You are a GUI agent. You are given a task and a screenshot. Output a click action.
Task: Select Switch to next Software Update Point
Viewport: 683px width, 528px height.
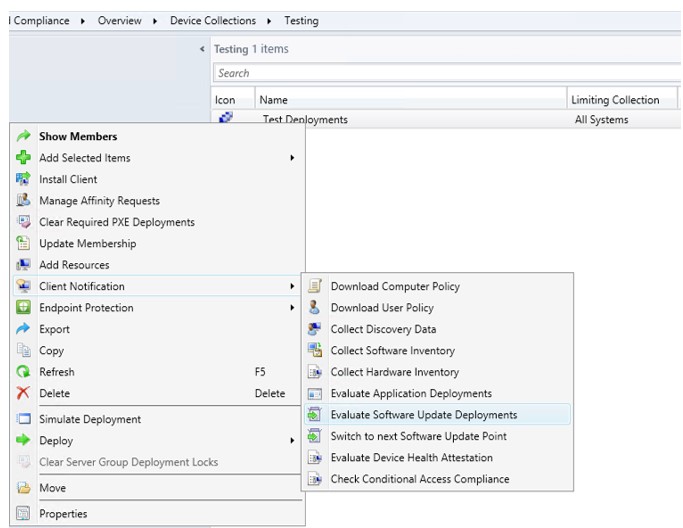[418, 436]
